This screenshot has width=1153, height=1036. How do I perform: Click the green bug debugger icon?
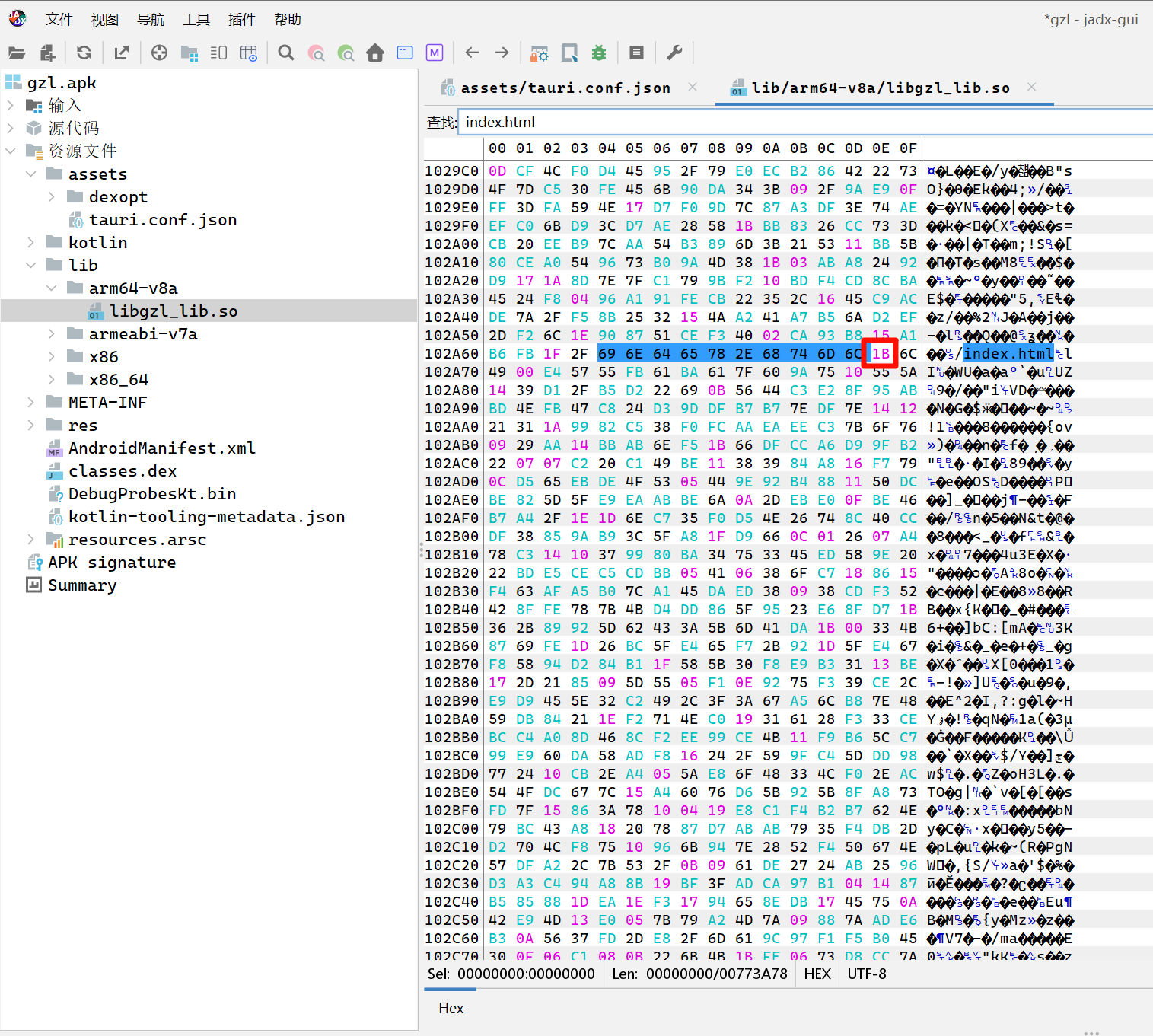click(x=599, y=53)
